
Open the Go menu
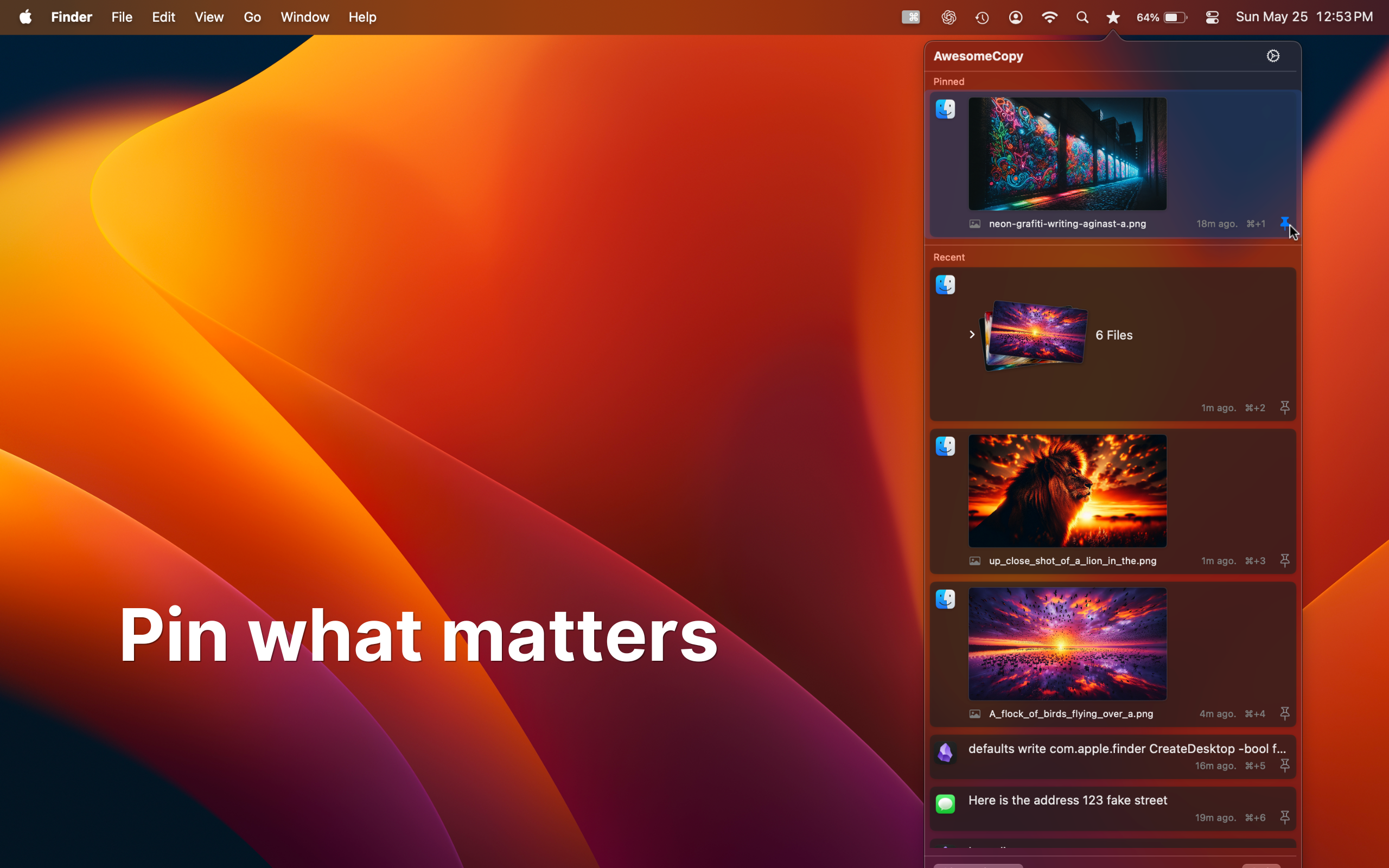(x=252, y=17)
